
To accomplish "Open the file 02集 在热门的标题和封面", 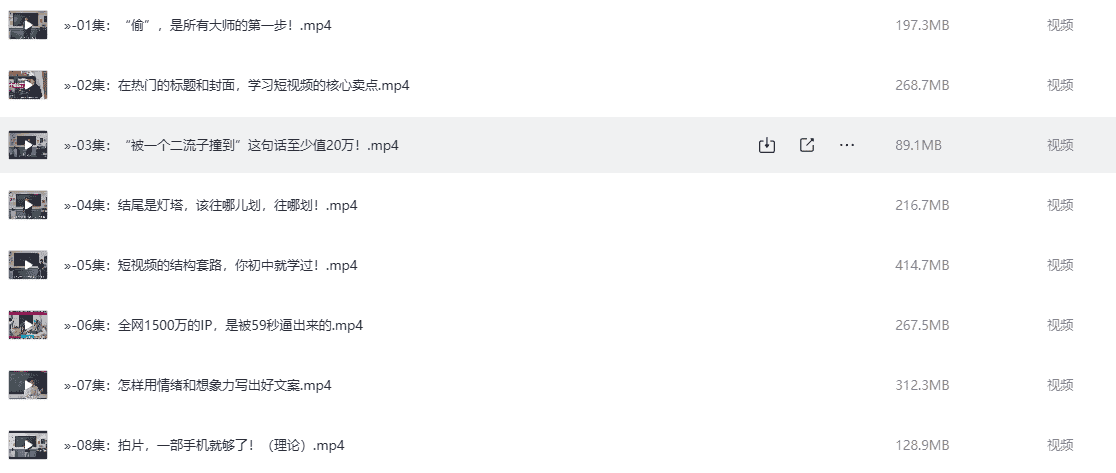I will pyautogui.click(x=236, y=85).
